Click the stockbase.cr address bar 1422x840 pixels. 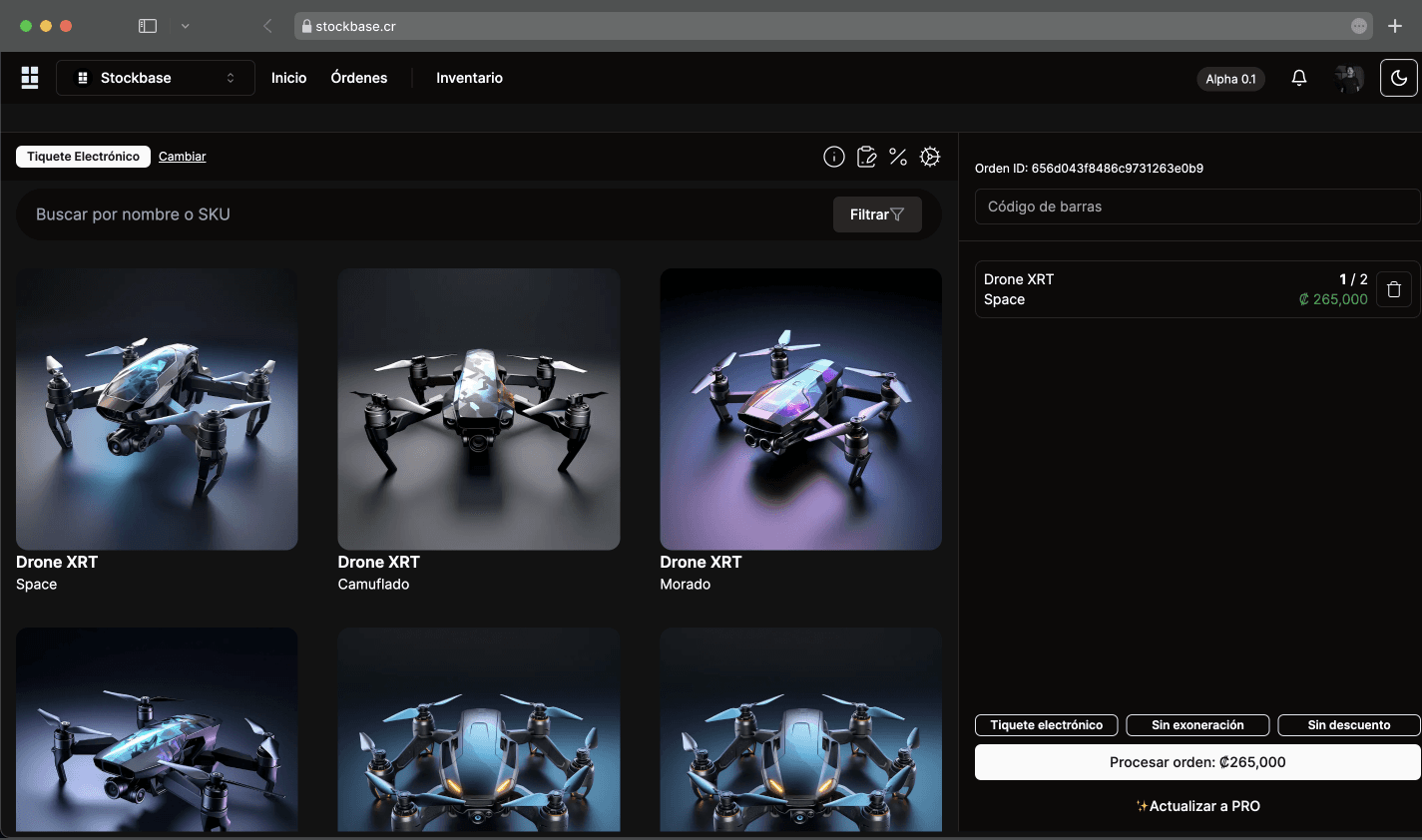(x=833, y=26)
